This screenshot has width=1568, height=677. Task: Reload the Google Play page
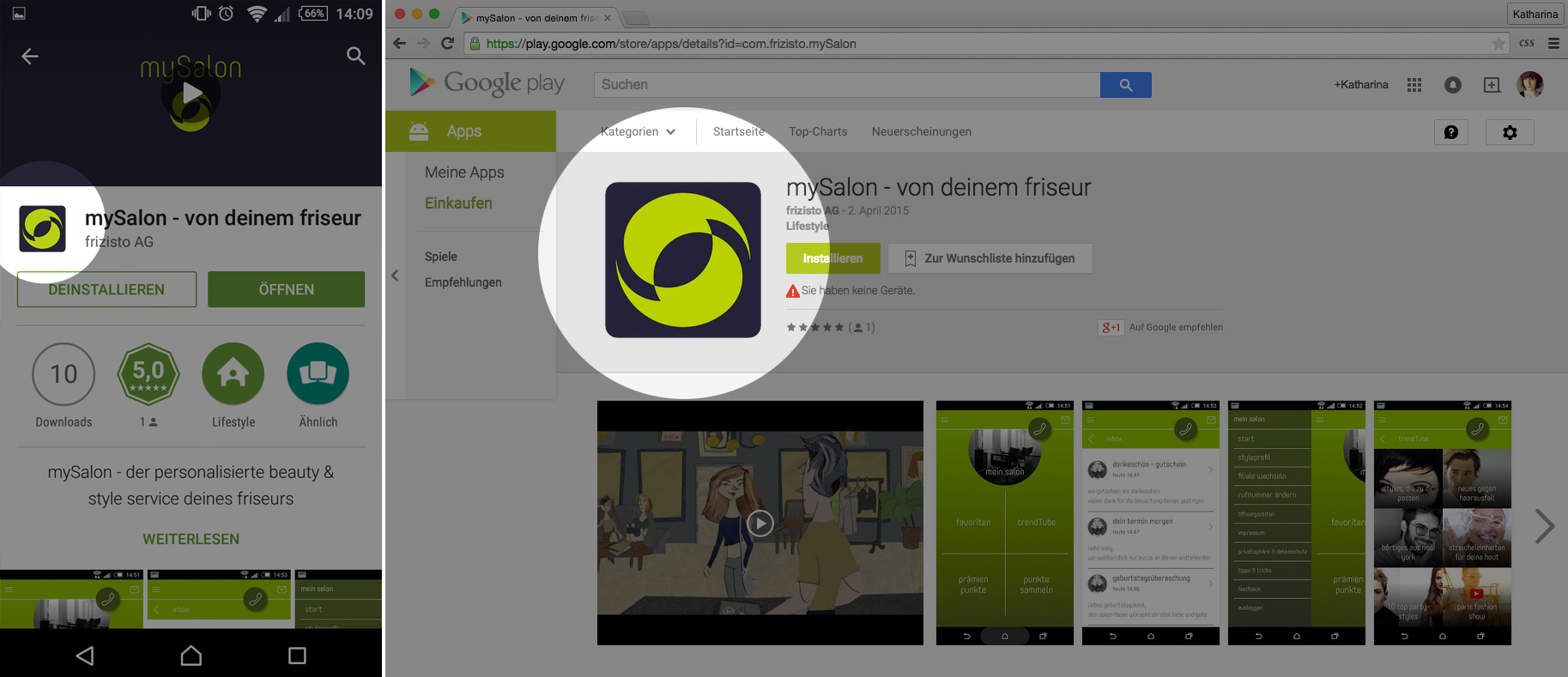point(447,43)
